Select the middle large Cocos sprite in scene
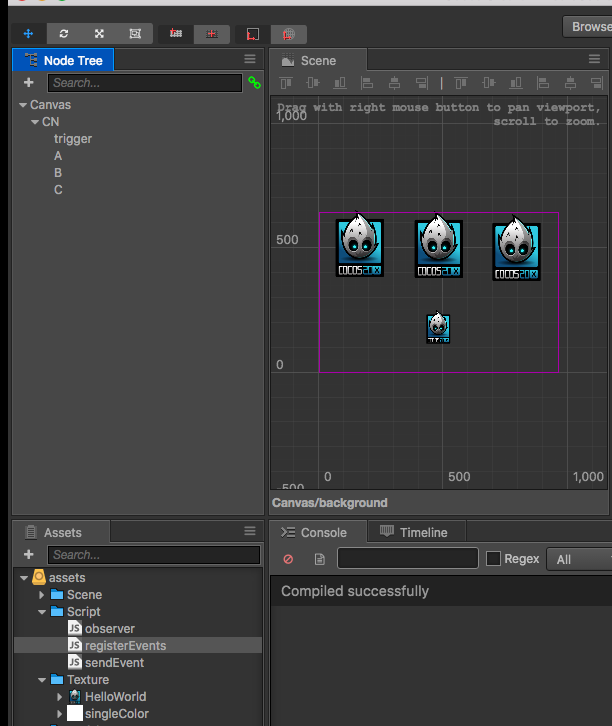Image resolution: width=612 pixels, height=726 pixels. pyautogui.click(x=438, y=246)
